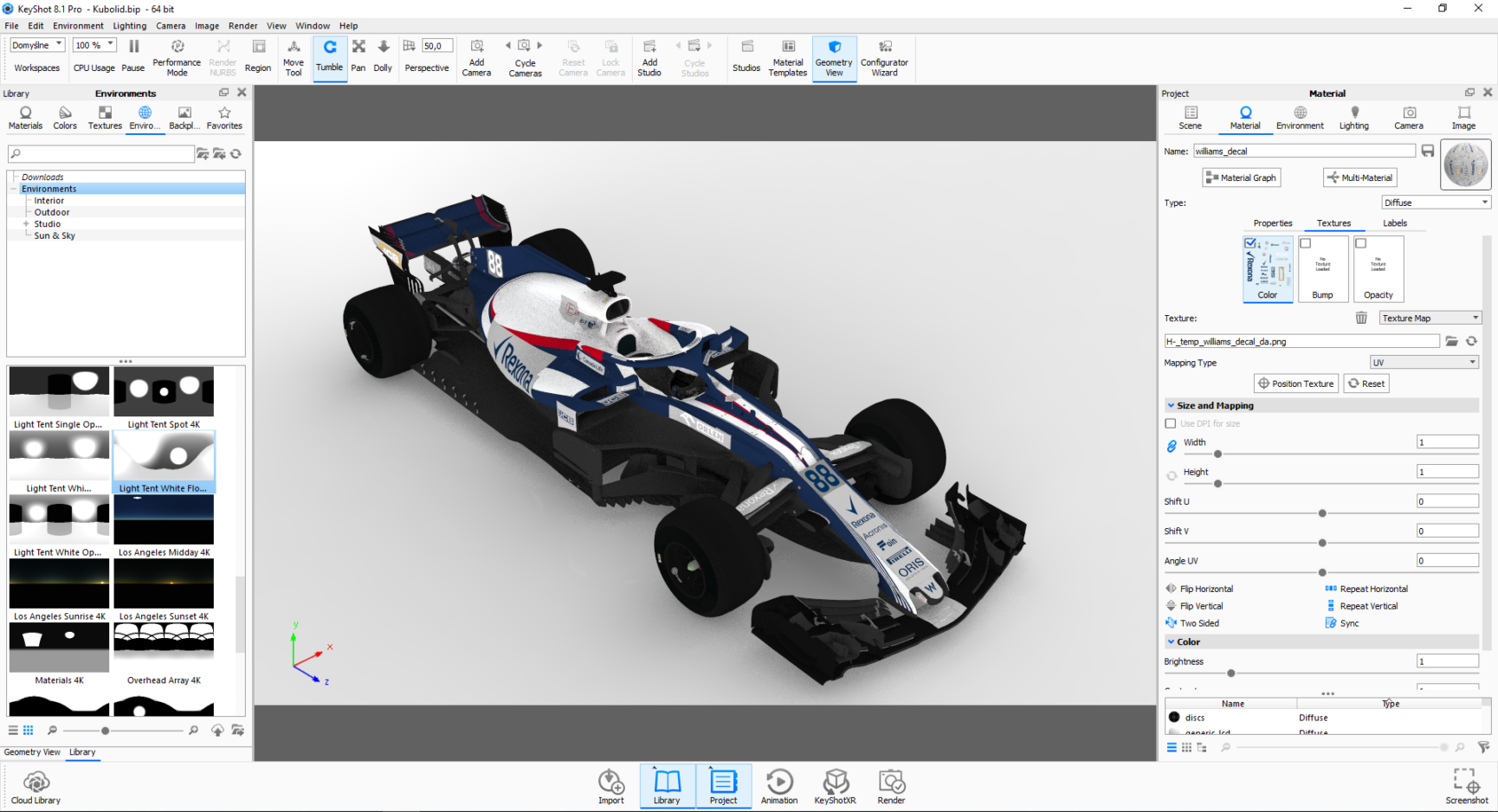Open the Texture Map dropdown

[x=1430, y=319]
